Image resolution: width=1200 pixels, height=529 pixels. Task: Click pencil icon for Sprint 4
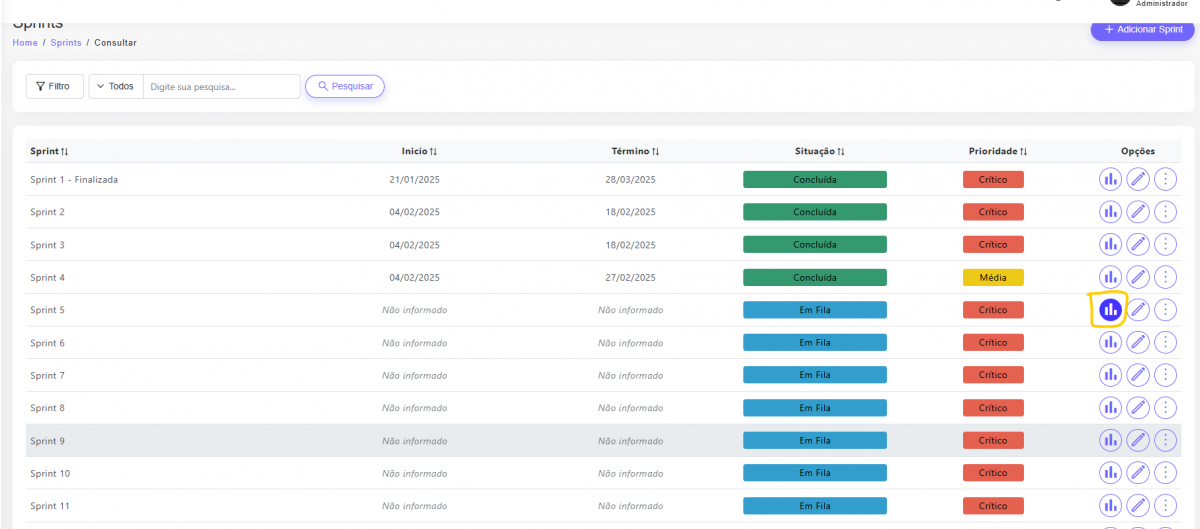(1138, 277)
